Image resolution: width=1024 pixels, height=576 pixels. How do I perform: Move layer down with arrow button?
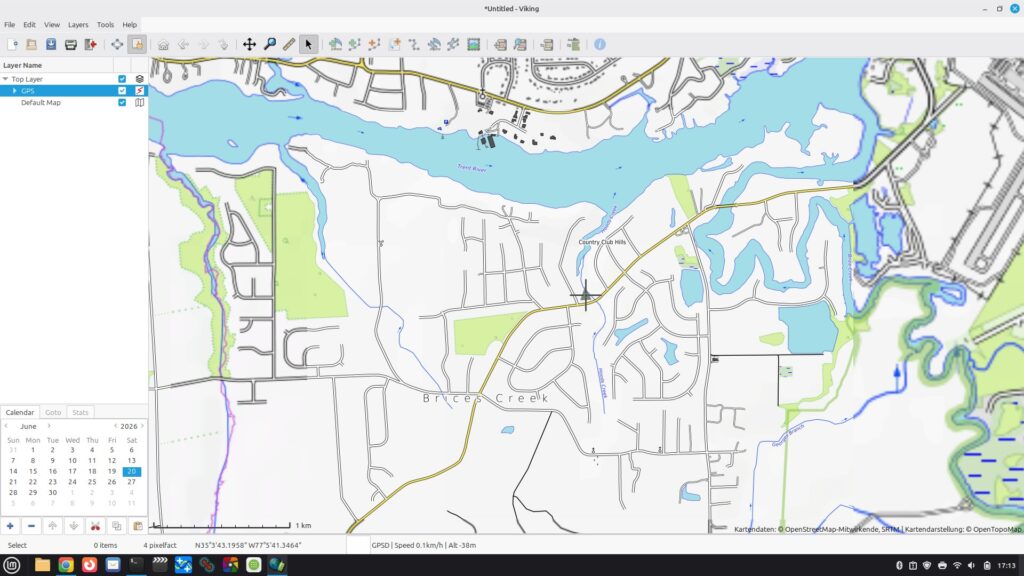point(74,526)
